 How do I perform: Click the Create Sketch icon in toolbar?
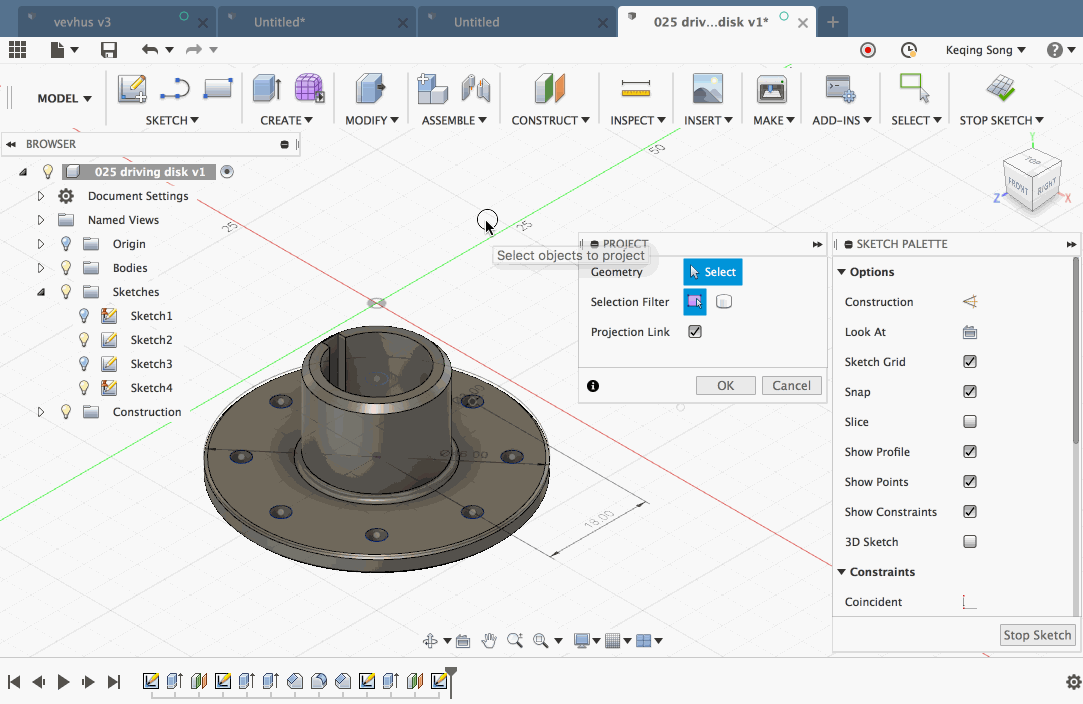tap(132, 89)
